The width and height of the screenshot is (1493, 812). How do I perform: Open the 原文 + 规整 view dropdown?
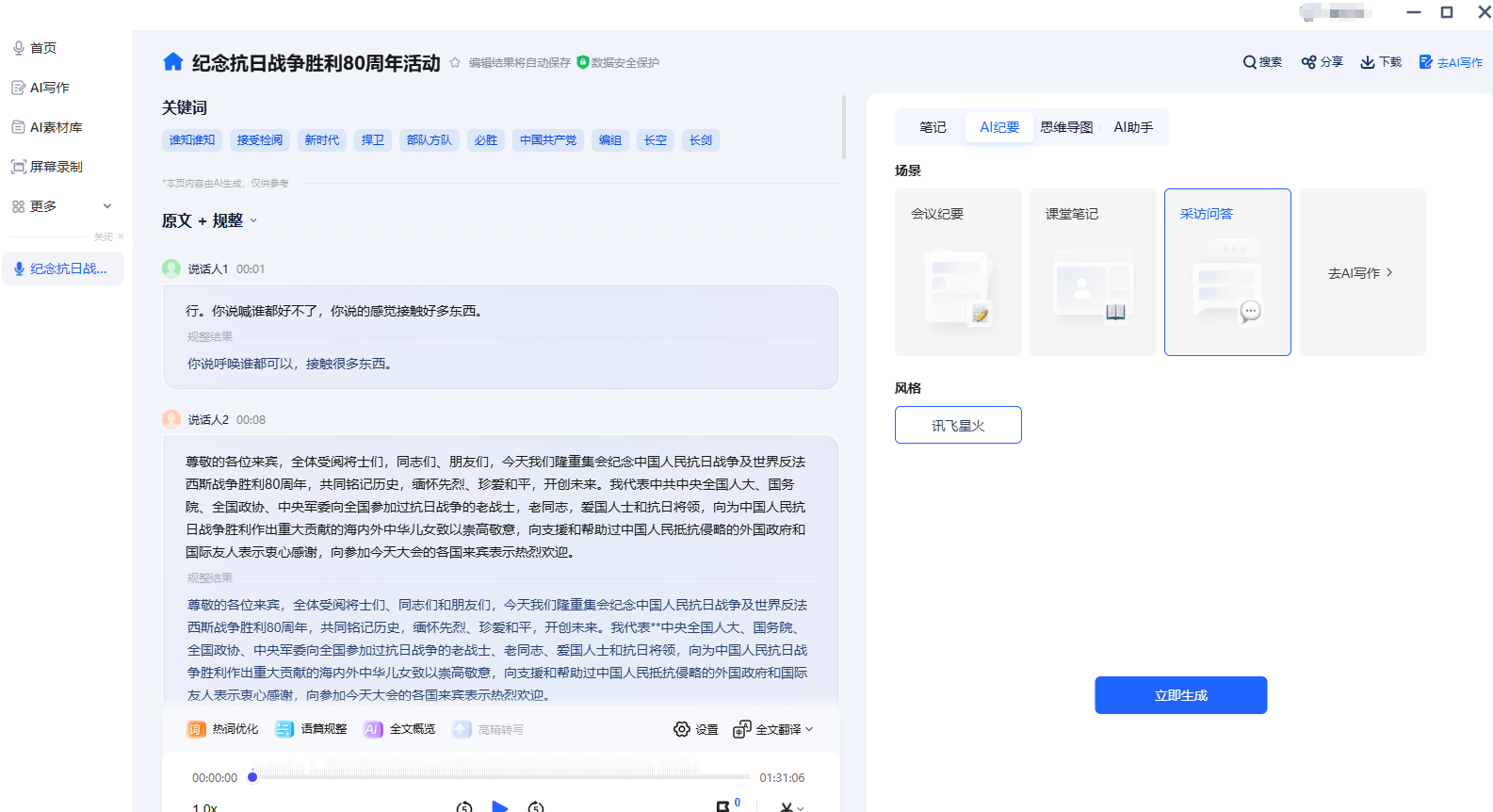point(209,220)
